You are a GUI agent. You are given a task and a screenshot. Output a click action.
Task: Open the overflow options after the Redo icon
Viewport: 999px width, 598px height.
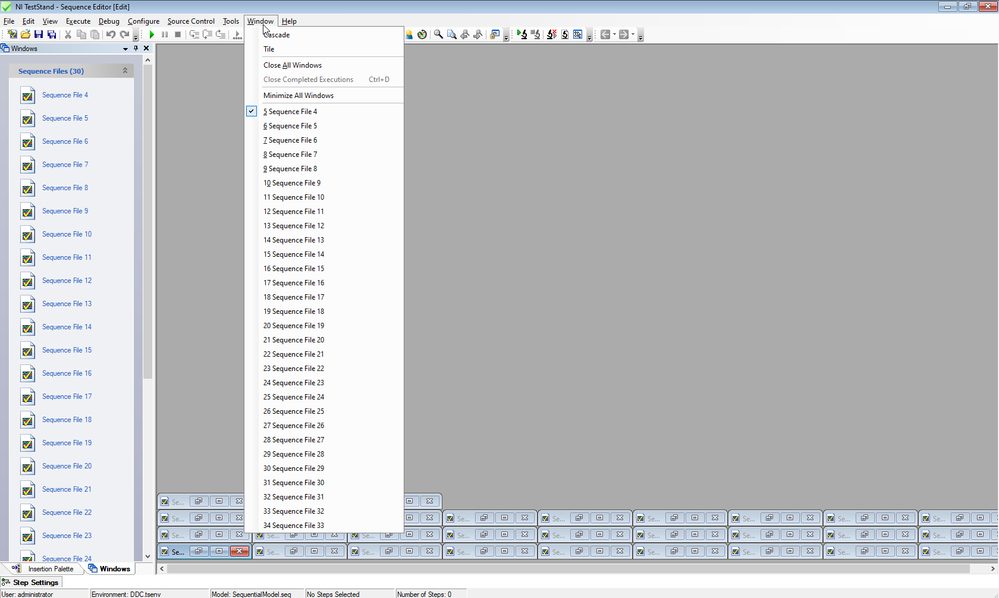tap(136, 36)
